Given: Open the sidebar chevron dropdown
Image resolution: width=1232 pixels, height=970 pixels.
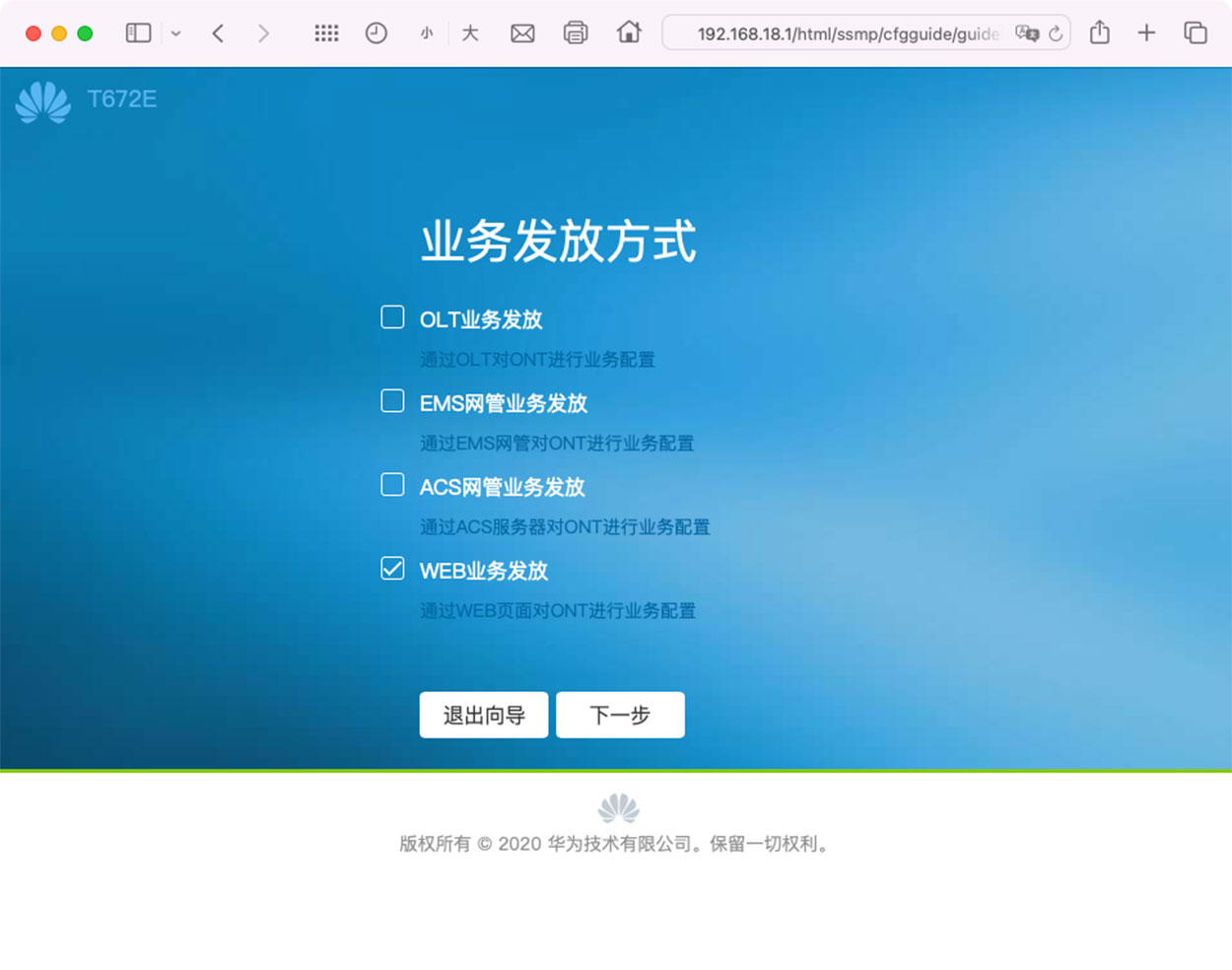Looking at the screenshot, I should [x=175, y=33].
